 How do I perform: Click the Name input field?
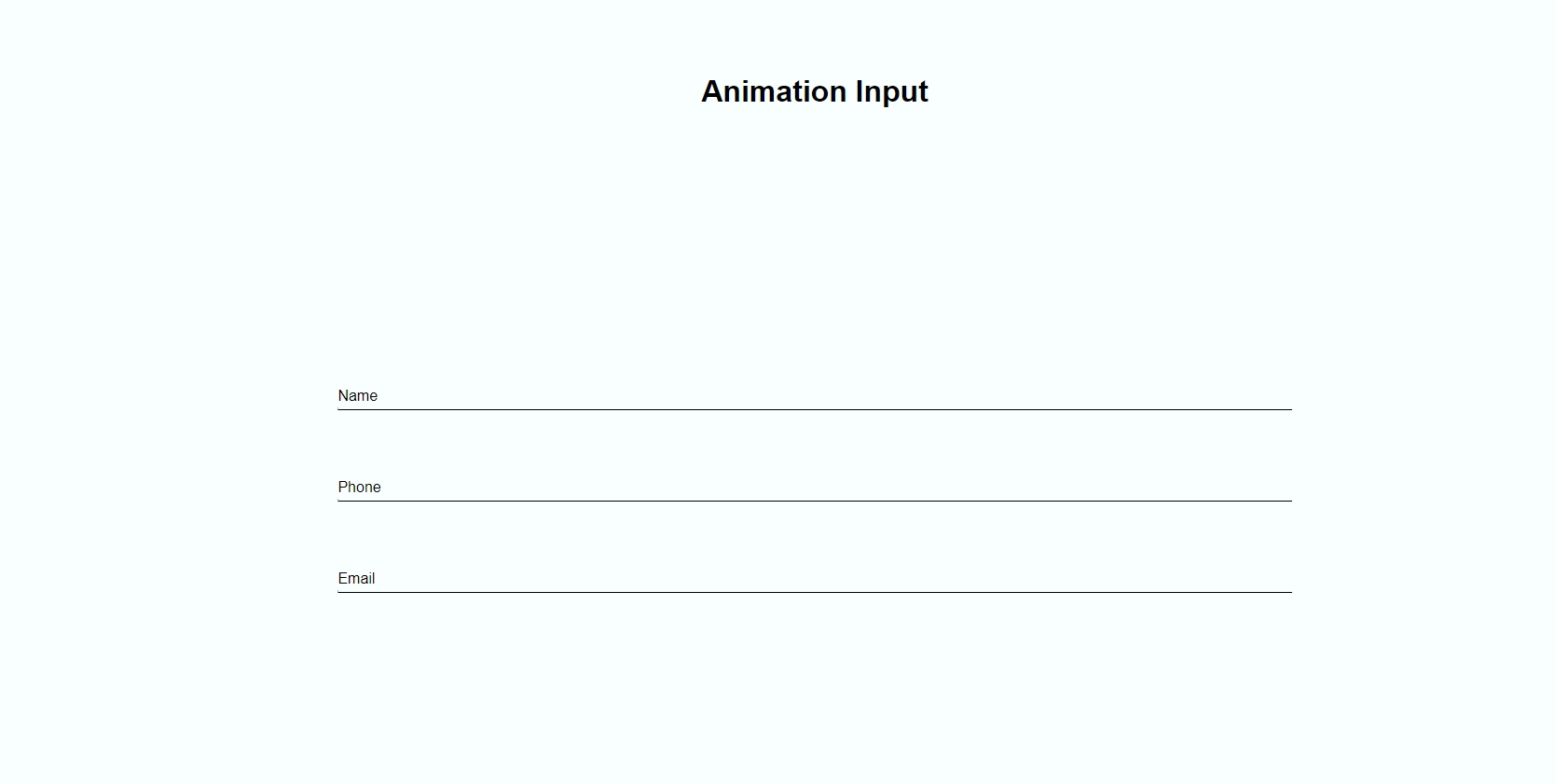(x=814, y=396)
